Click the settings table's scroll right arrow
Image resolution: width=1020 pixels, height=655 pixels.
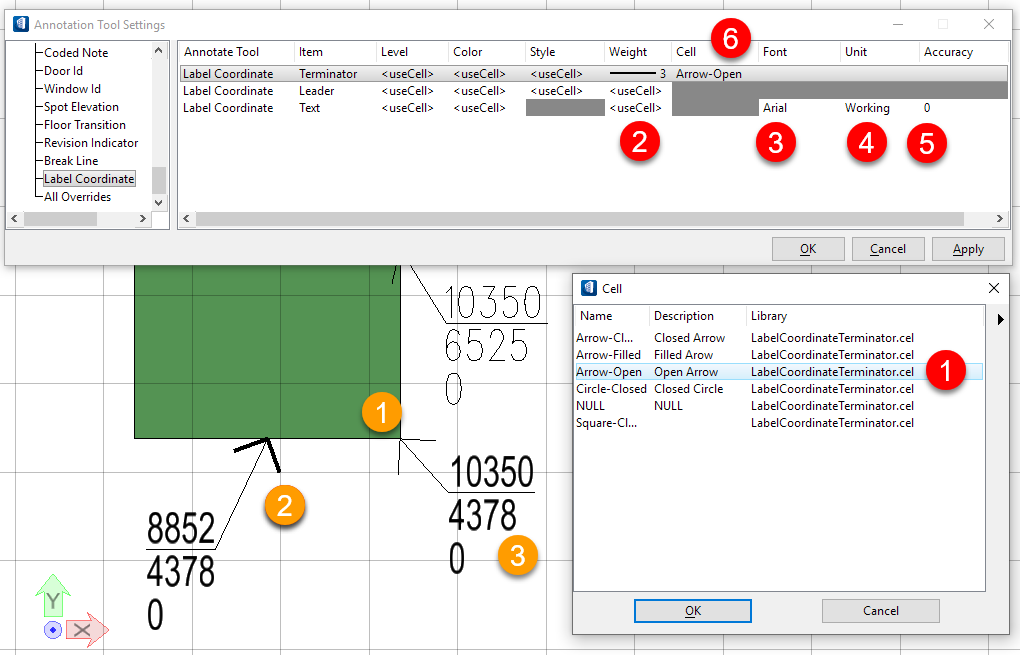click(x=1000, y=219)
